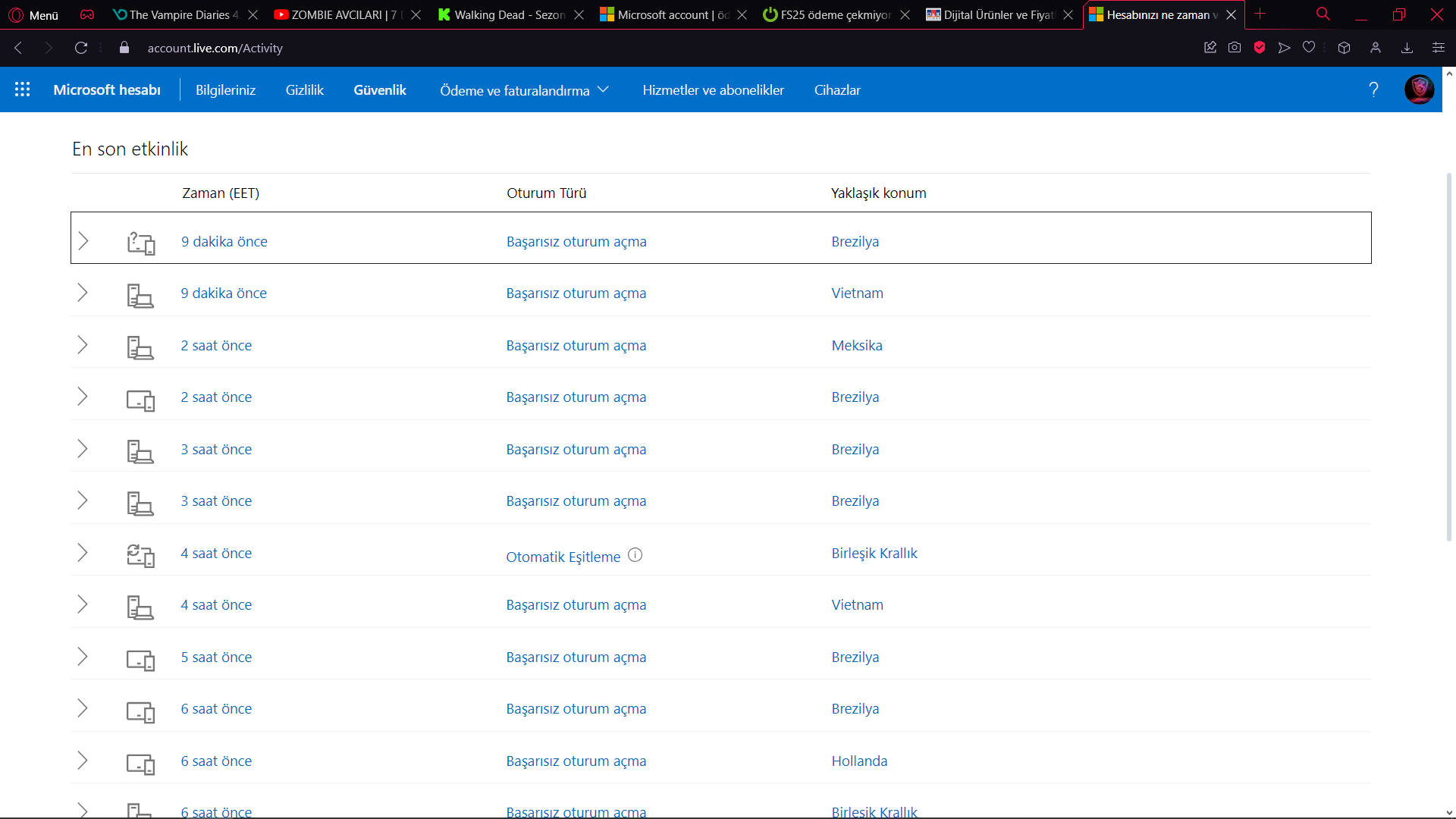This screenshot has width=1456, height=819.
Task: Open the Gizlilik tab
Action: 304,90
